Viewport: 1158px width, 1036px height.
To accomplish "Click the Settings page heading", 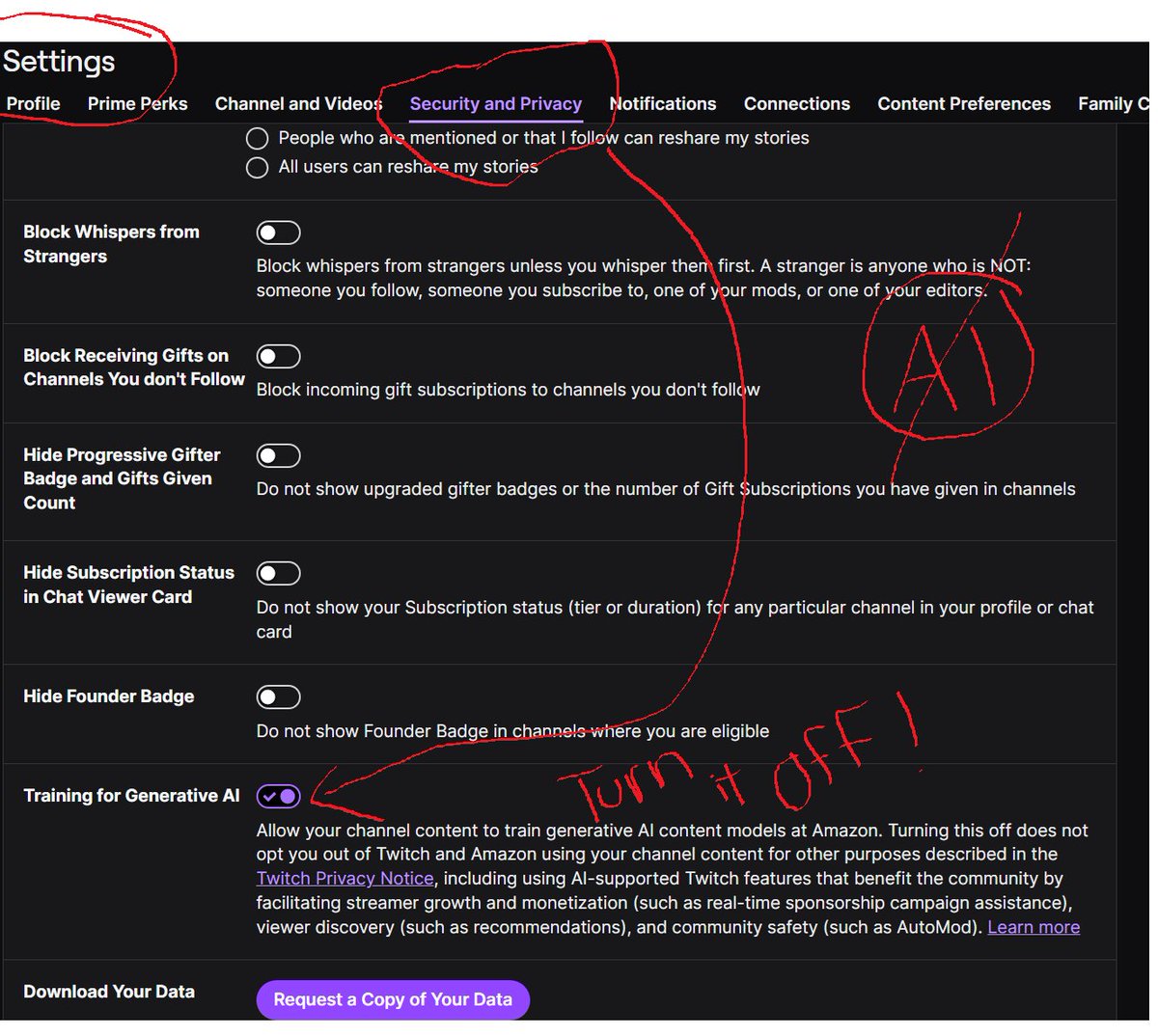I will click(x=59, y=62).
